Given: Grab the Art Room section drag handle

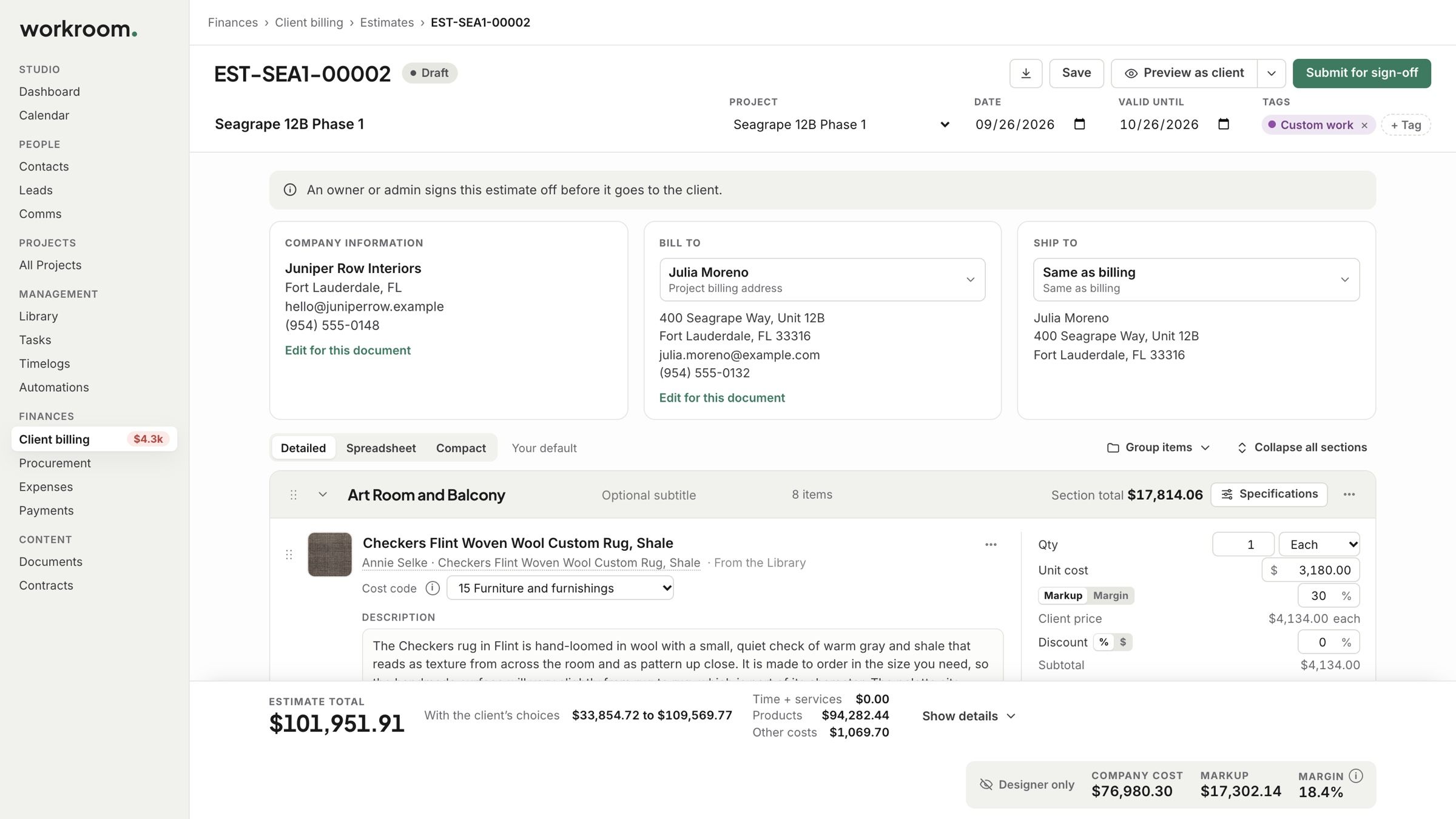Looking at the screenshot, I should point(294,495).
